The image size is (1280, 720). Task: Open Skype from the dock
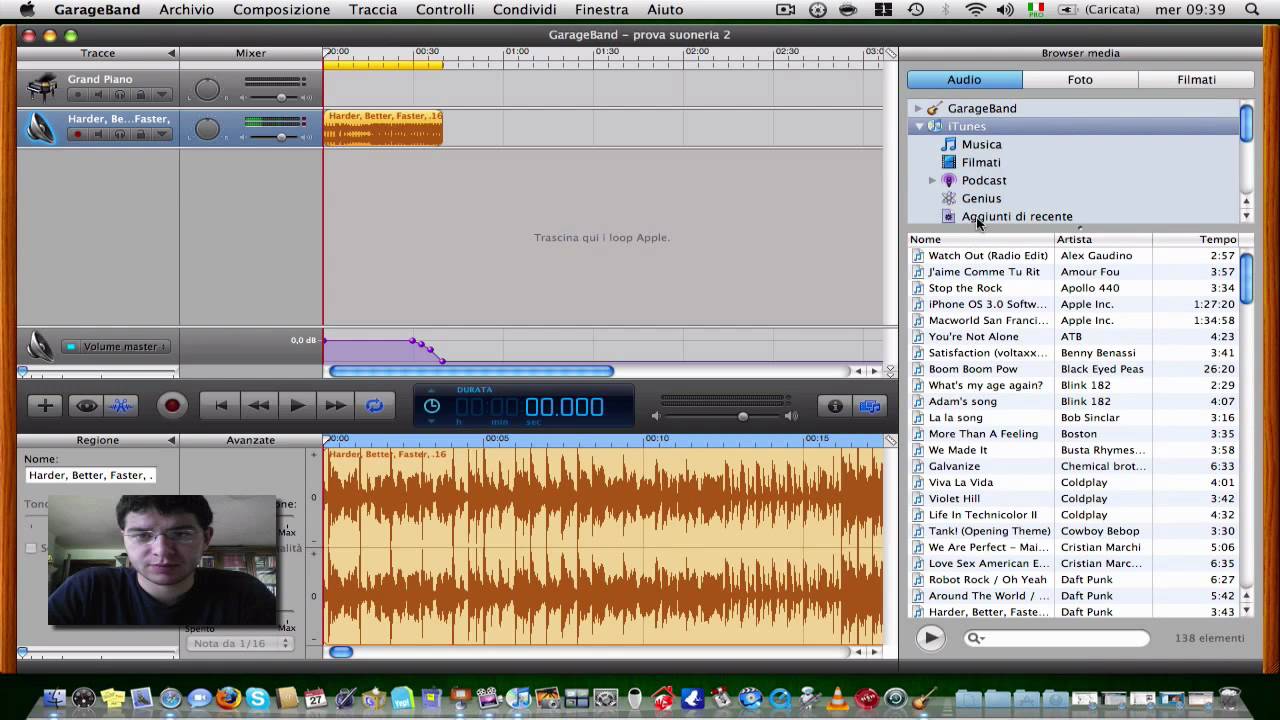[x=258, y=698]
